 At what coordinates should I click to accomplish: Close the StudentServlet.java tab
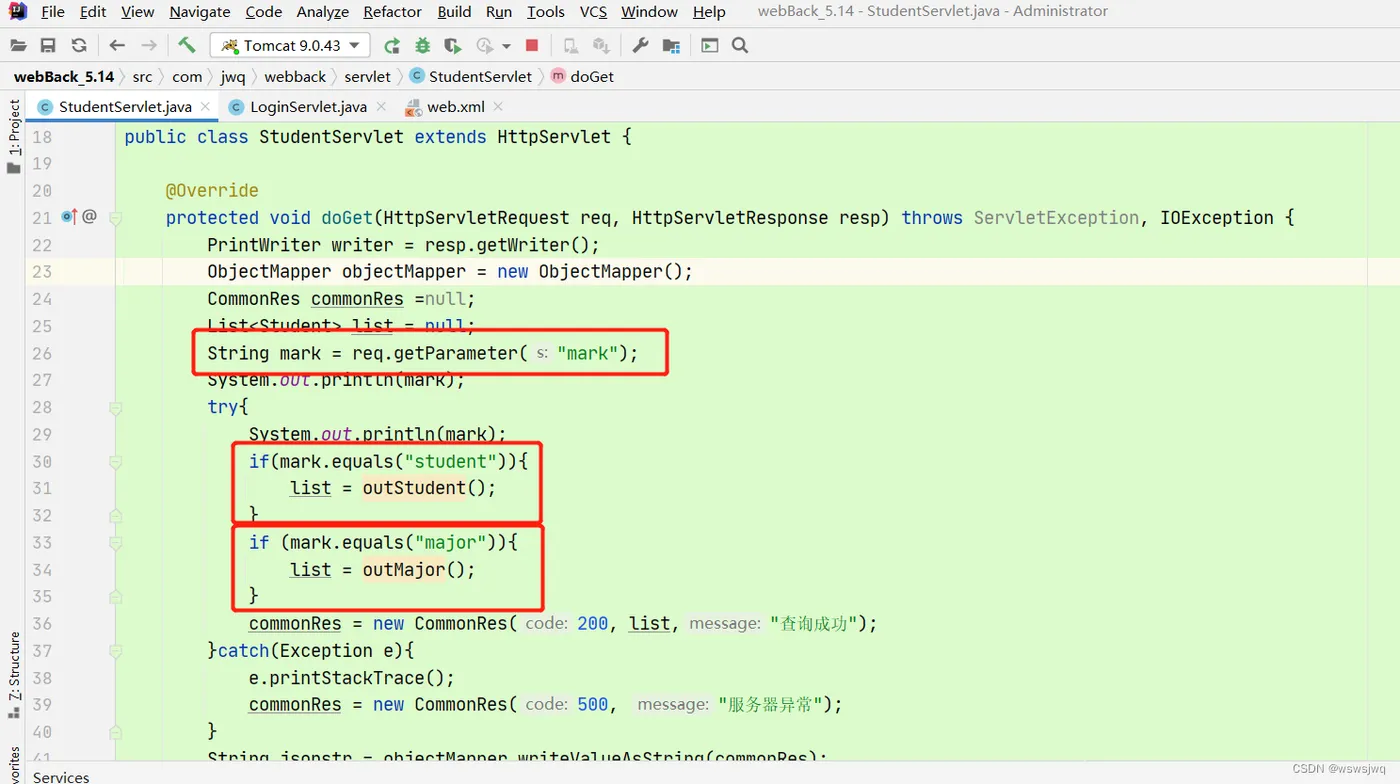[205, 106]
